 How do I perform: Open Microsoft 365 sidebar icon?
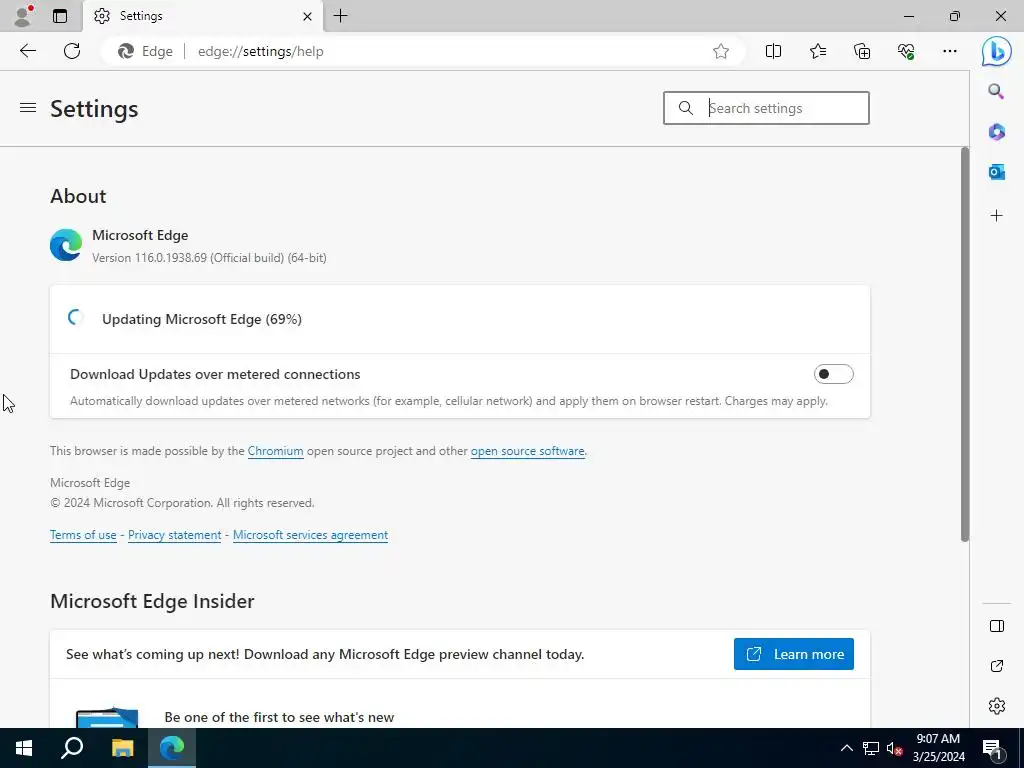coord(996,132)
